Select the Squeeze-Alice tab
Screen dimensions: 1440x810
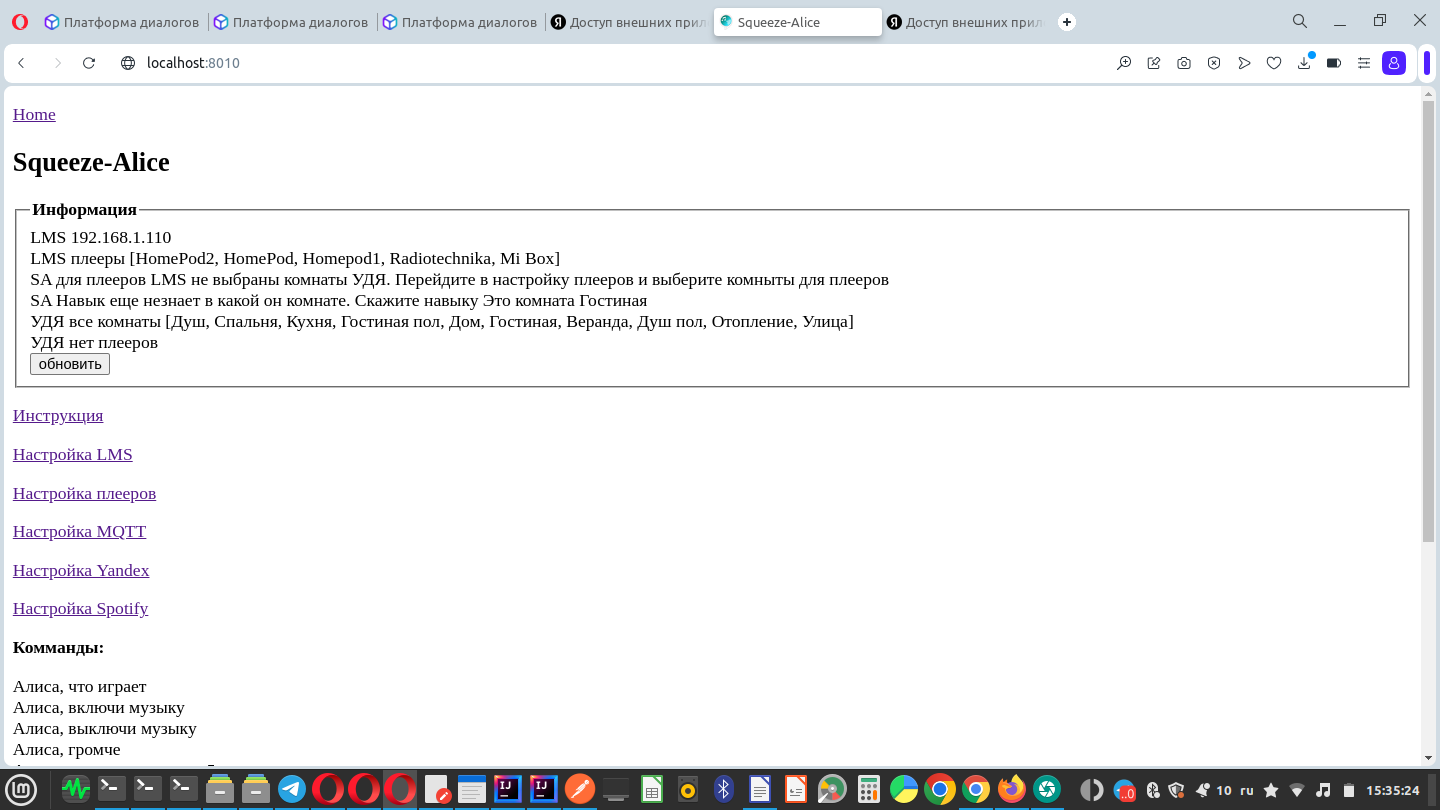[797, 22]
